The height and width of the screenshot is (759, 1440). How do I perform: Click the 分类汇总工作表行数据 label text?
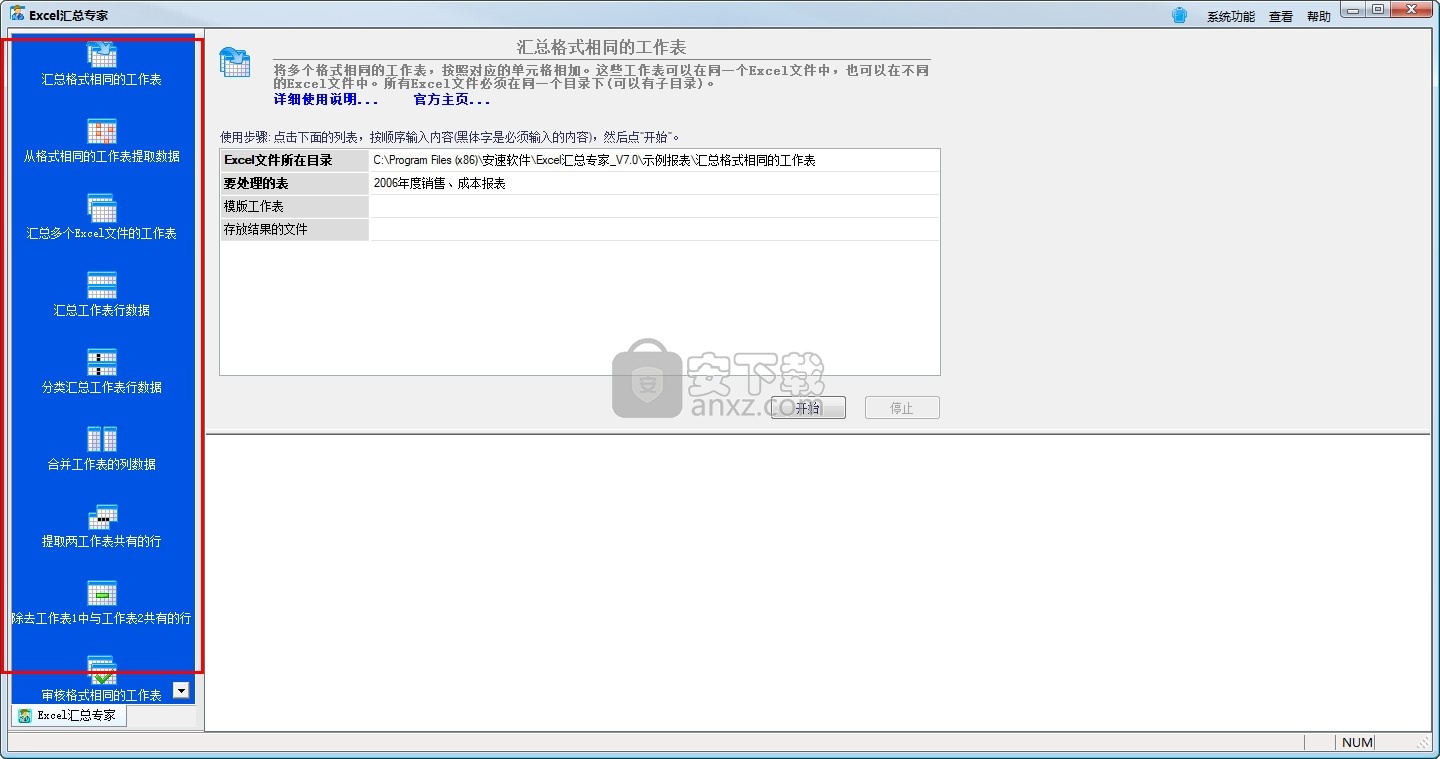coord(102,387)
